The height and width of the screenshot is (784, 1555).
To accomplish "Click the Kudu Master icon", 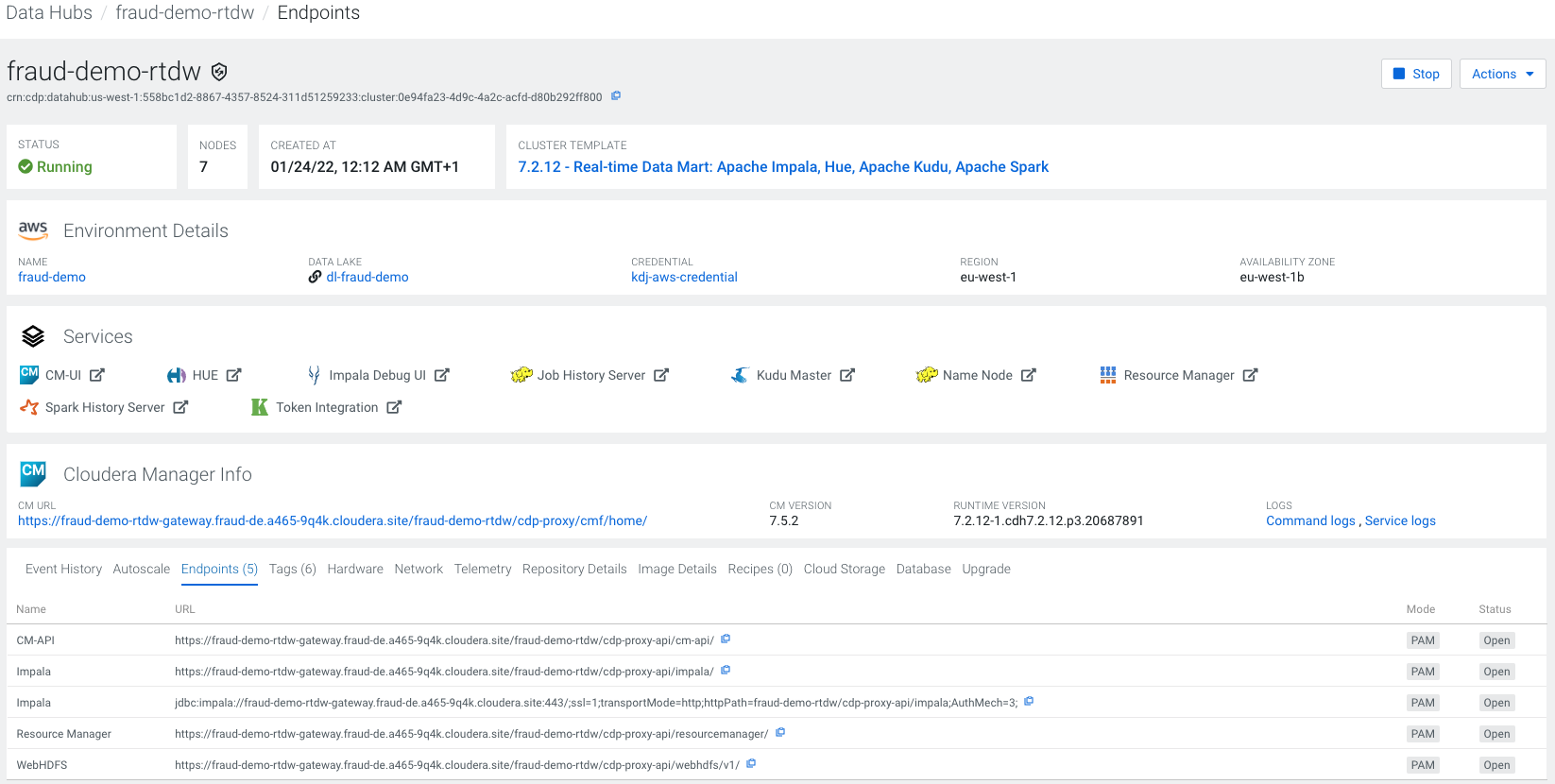I will [740, 375].
